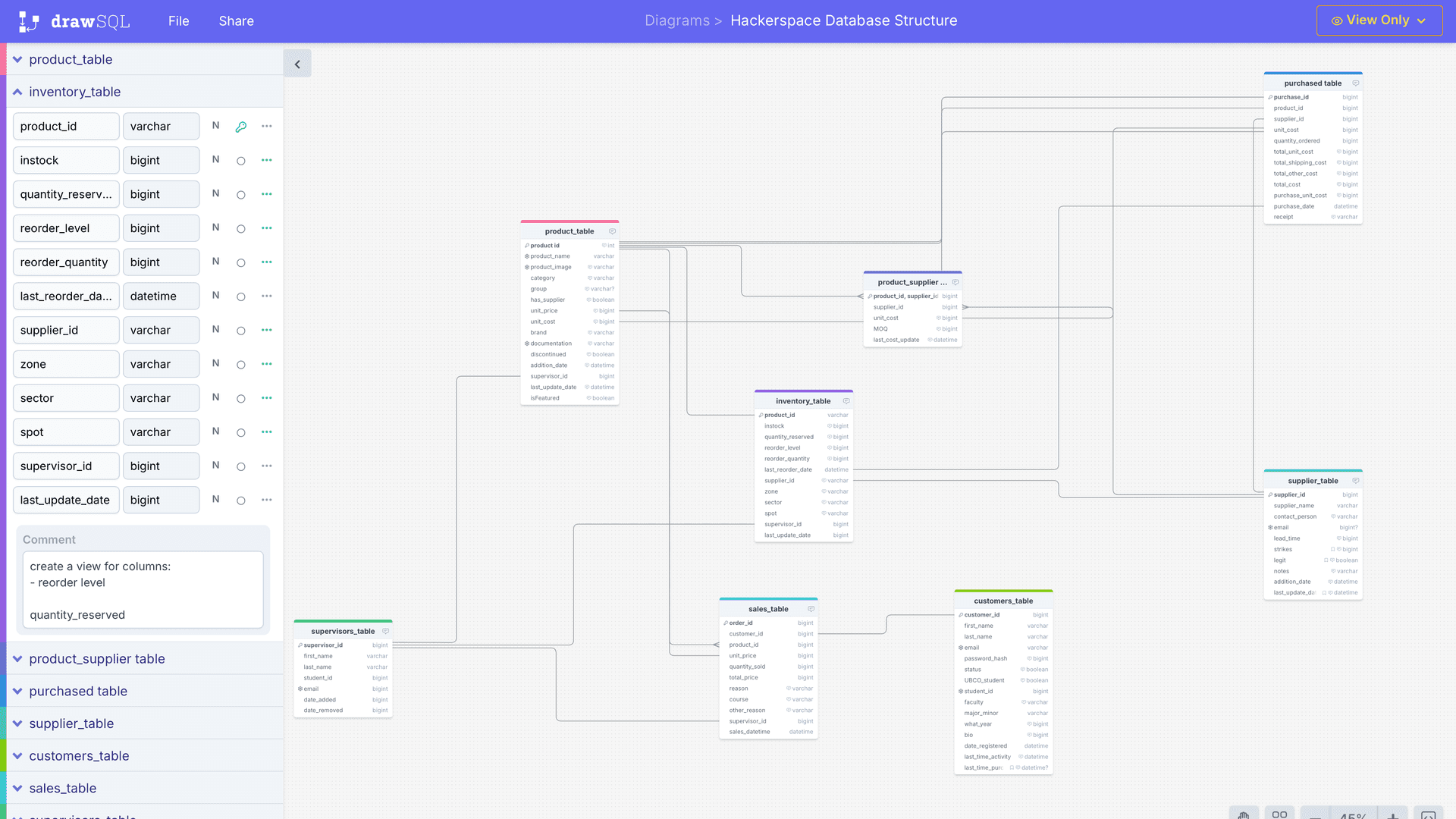This screenshot has height=819, width=1456.
Task: Open comment icon on inventory_table diagram header
Action: coord(846,401)
